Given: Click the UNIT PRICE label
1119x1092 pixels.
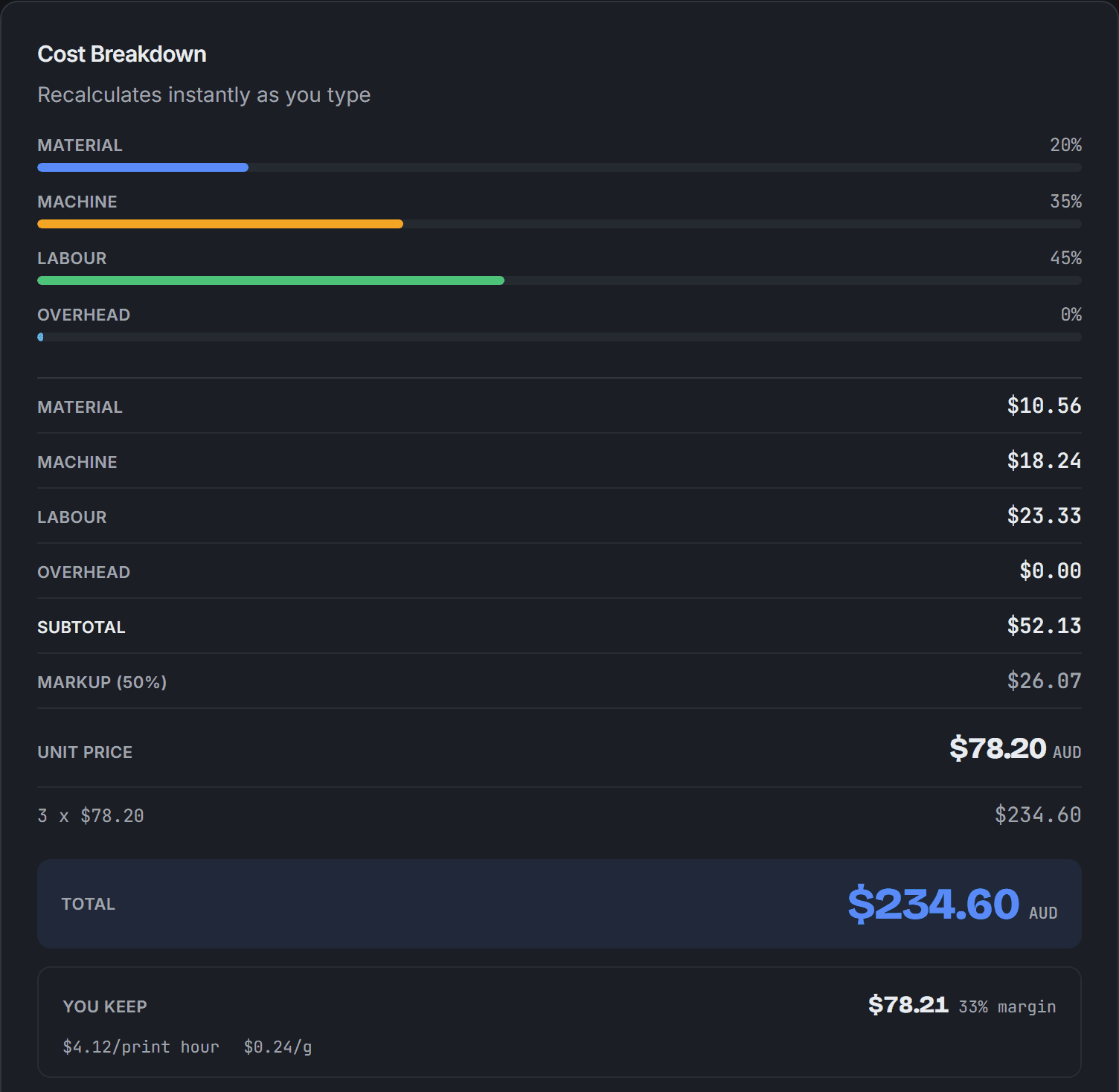Looking at the screenshot, I should (x=85, y=752).
